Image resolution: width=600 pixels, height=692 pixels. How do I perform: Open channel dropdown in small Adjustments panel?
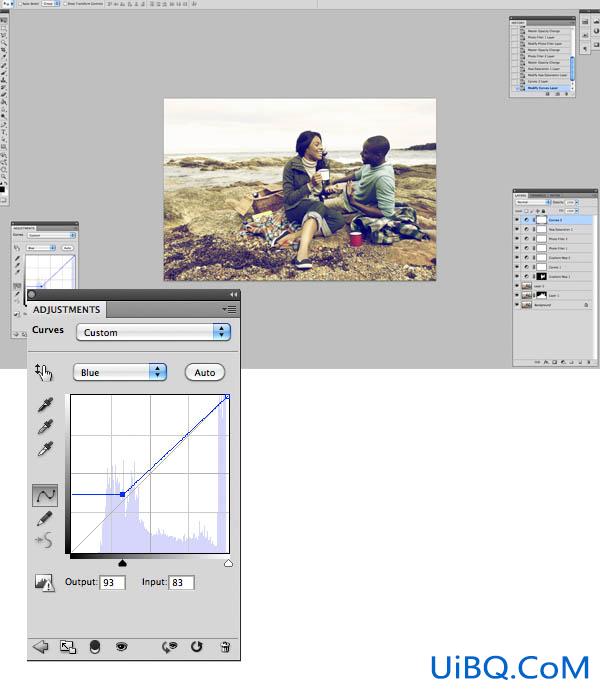(x=41, y=248)
